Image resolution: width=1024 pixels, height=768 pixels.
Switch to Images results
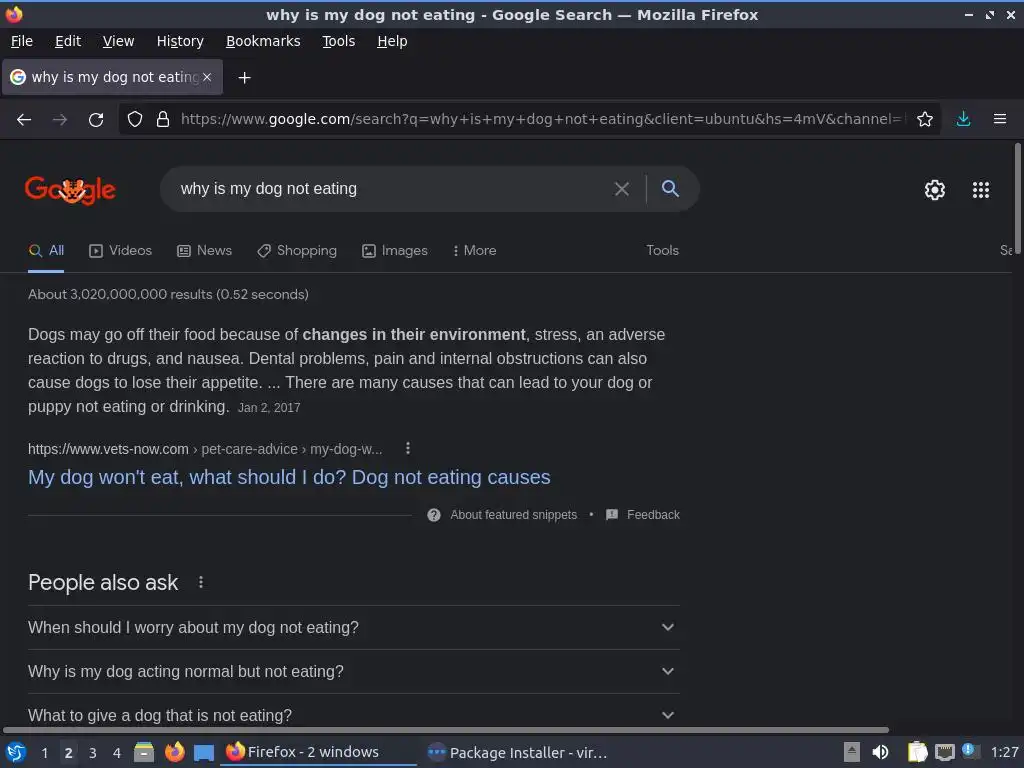coord(394,251)
